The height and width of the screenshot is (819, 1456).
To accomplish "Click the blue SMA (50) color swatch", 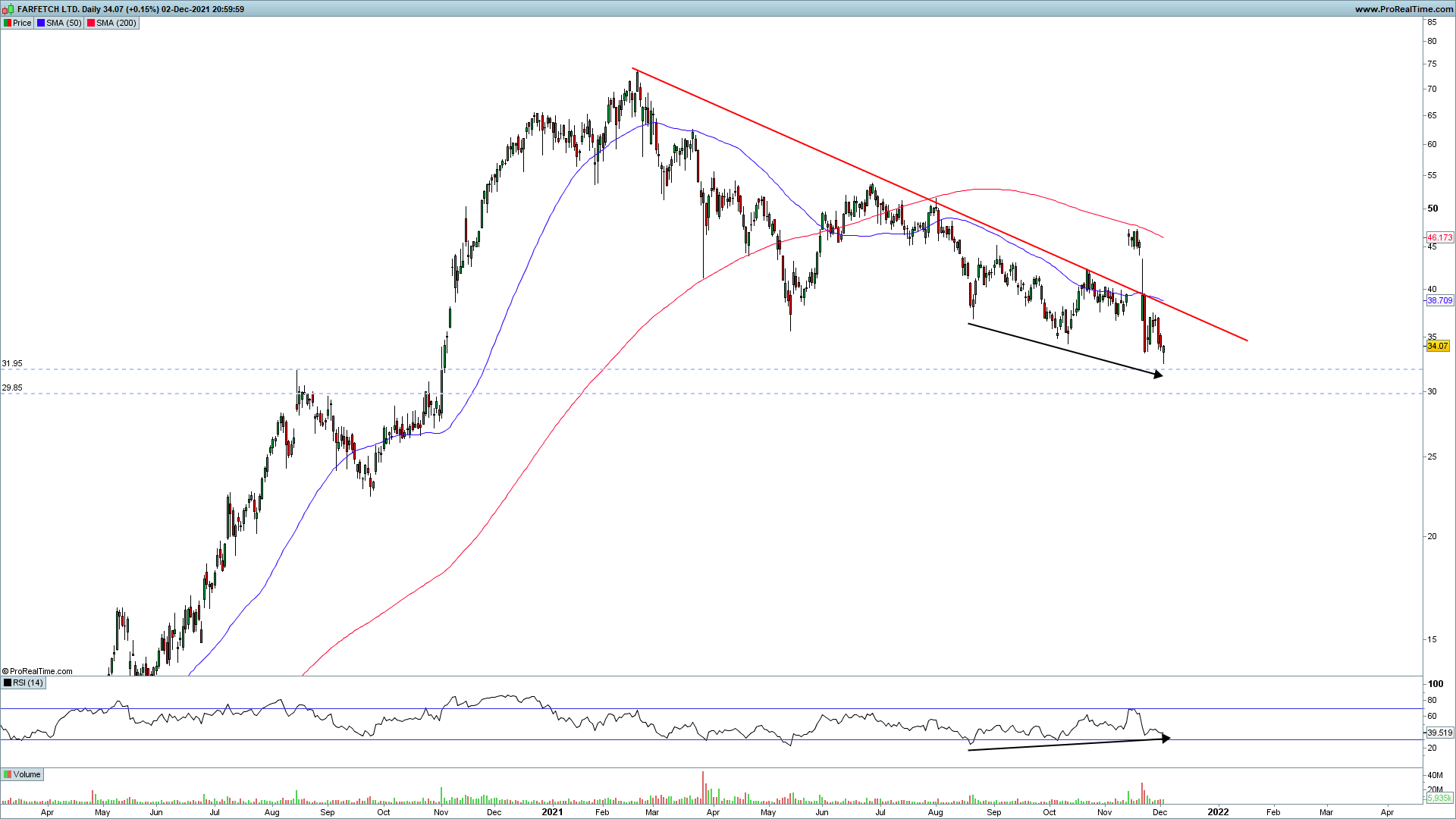I will tap(41, 23).
